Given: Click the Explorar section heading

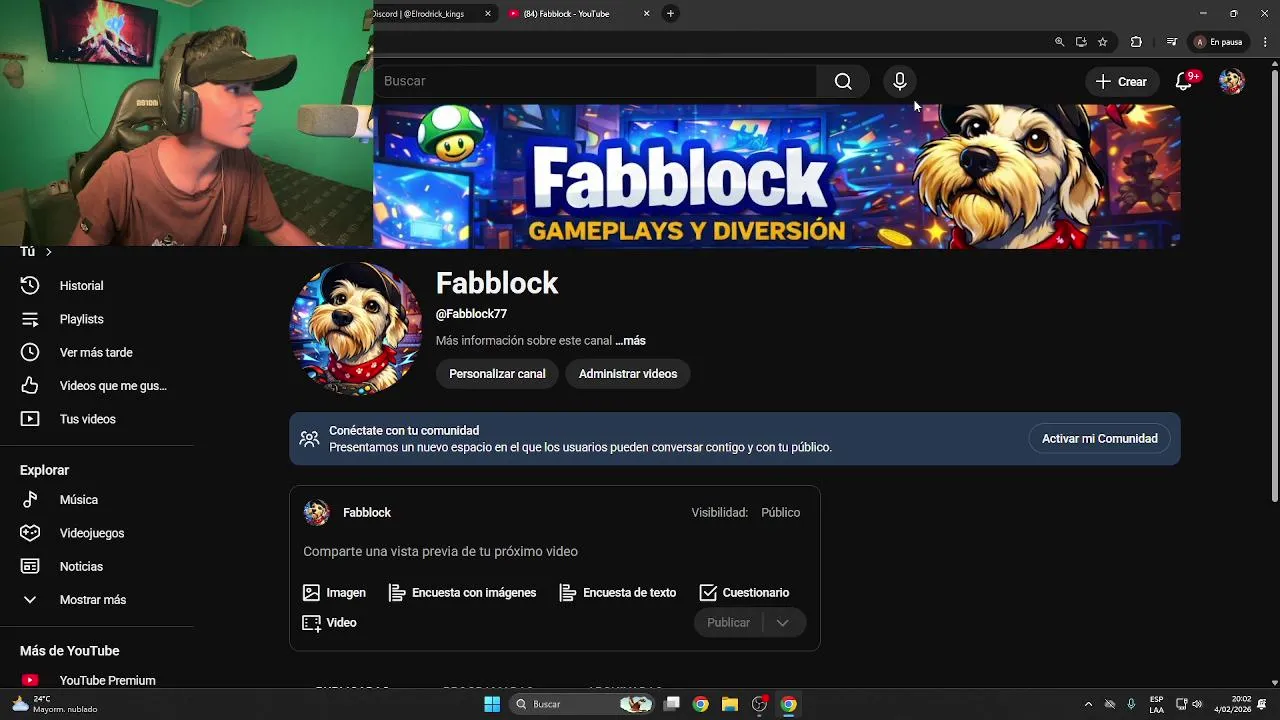Looking at the screenshot, I should coord(44,470).
